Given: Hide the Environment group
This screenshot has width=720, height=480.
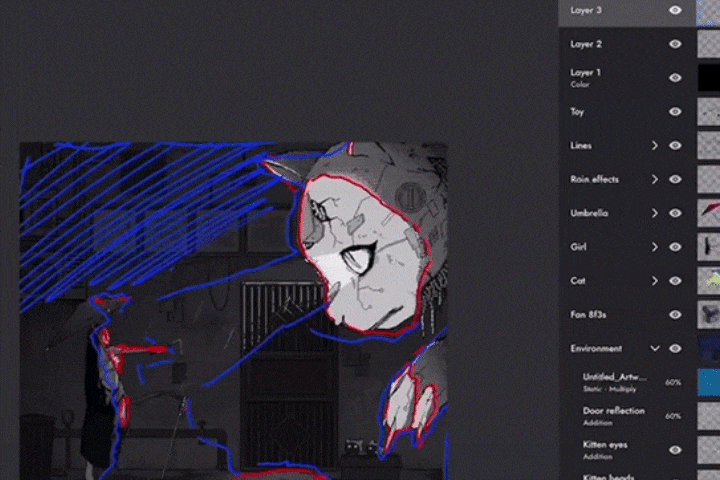Looking at the screenshot, I should [675, 349].
